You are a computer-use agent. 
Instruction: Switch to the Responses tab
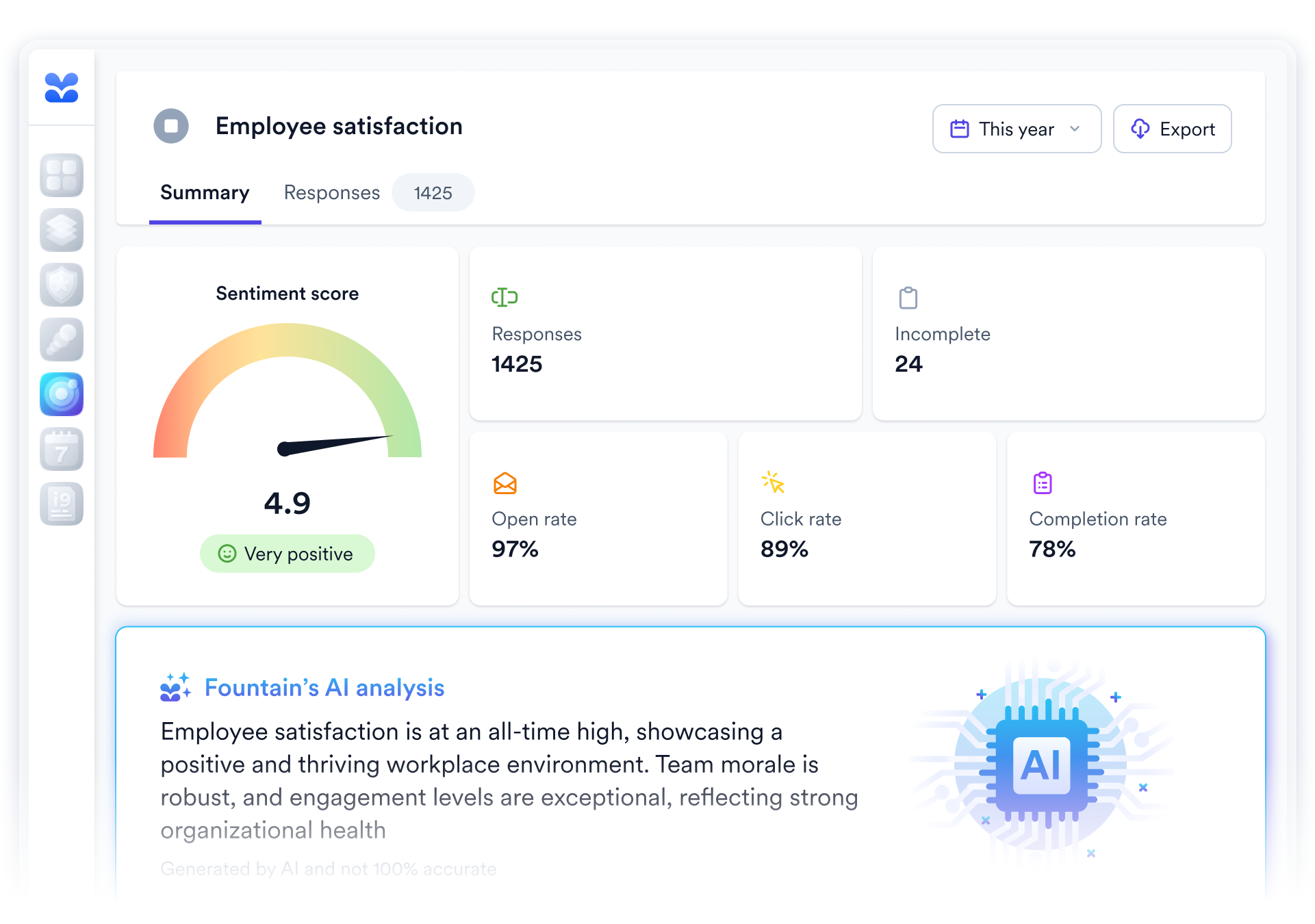(332, 193)
